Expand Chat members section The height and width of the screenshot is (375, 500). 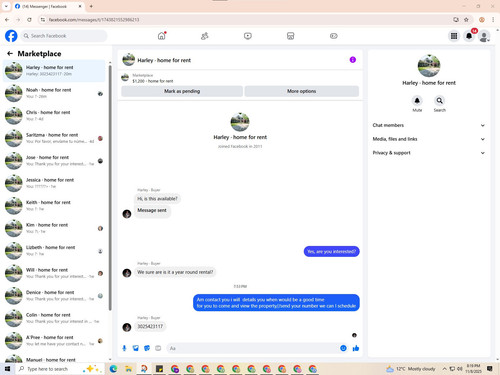(429, 125)
